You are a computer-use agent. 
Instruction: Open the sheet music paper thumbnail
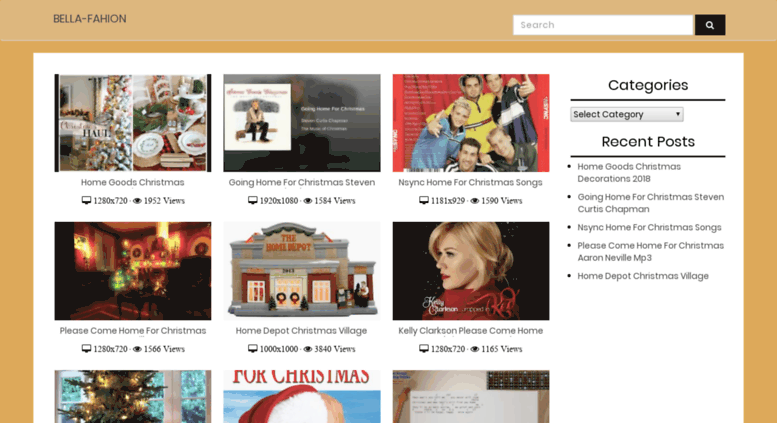pos(471,396)
